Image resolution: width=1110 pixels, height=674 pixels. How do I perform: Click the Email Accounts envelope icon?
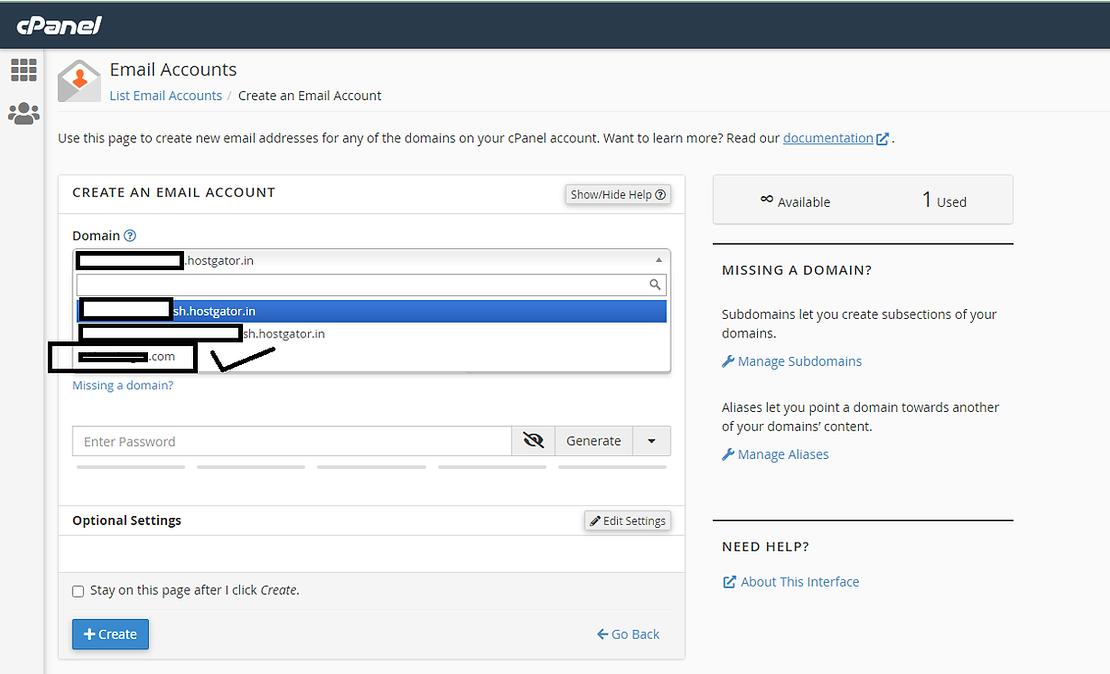tap(79, 81)
